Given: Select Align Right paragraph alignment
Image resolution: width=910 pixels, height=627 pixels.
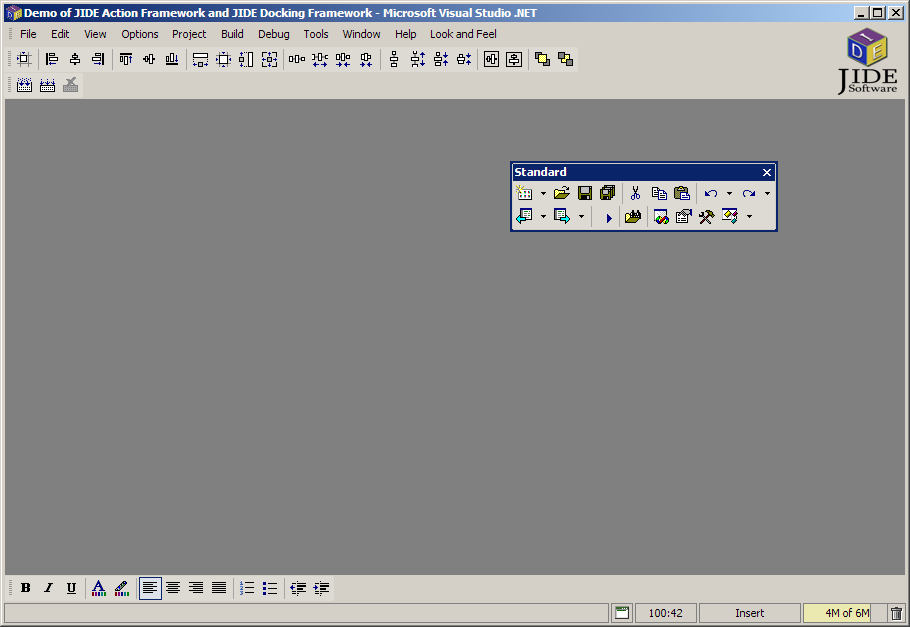Looking at the screenshot, I should (x=196, y=588).
